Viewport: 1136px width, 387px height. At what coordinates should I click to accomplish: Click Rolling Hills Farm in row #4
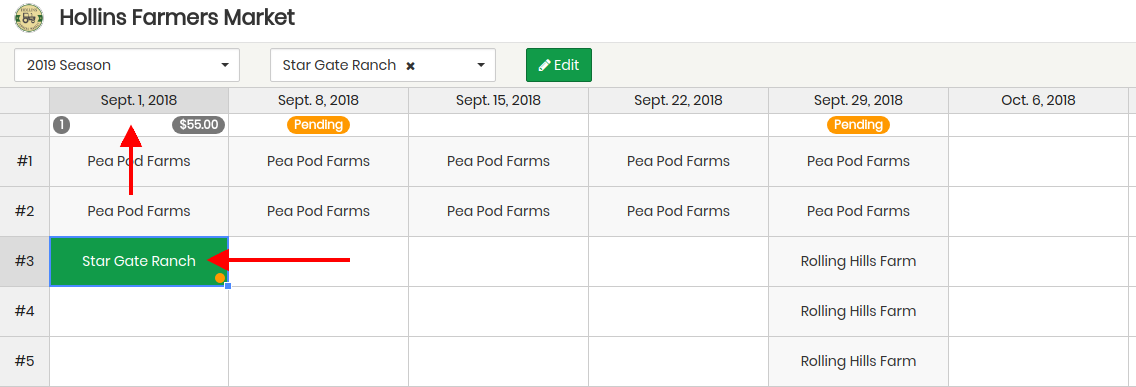pyautogui.click(x=858, y=311)
